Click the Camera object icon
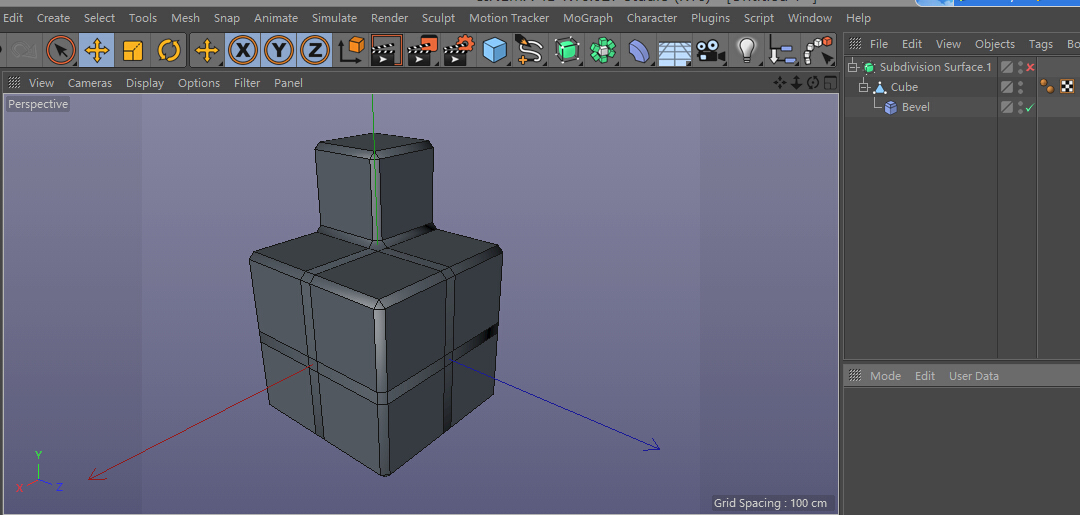 click(x=709, y=50)
